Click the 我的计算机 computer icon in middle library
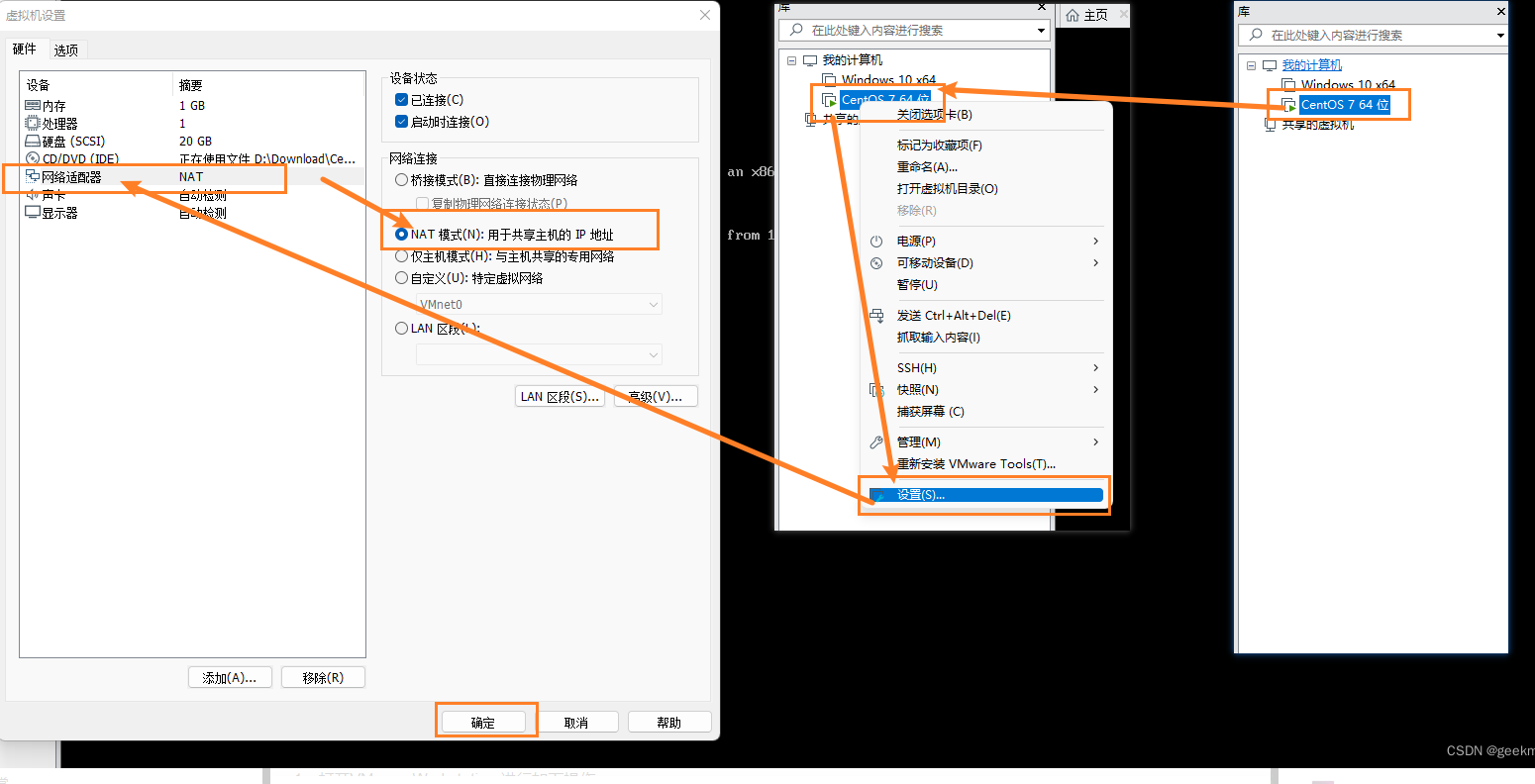 (x=810, y=60)
